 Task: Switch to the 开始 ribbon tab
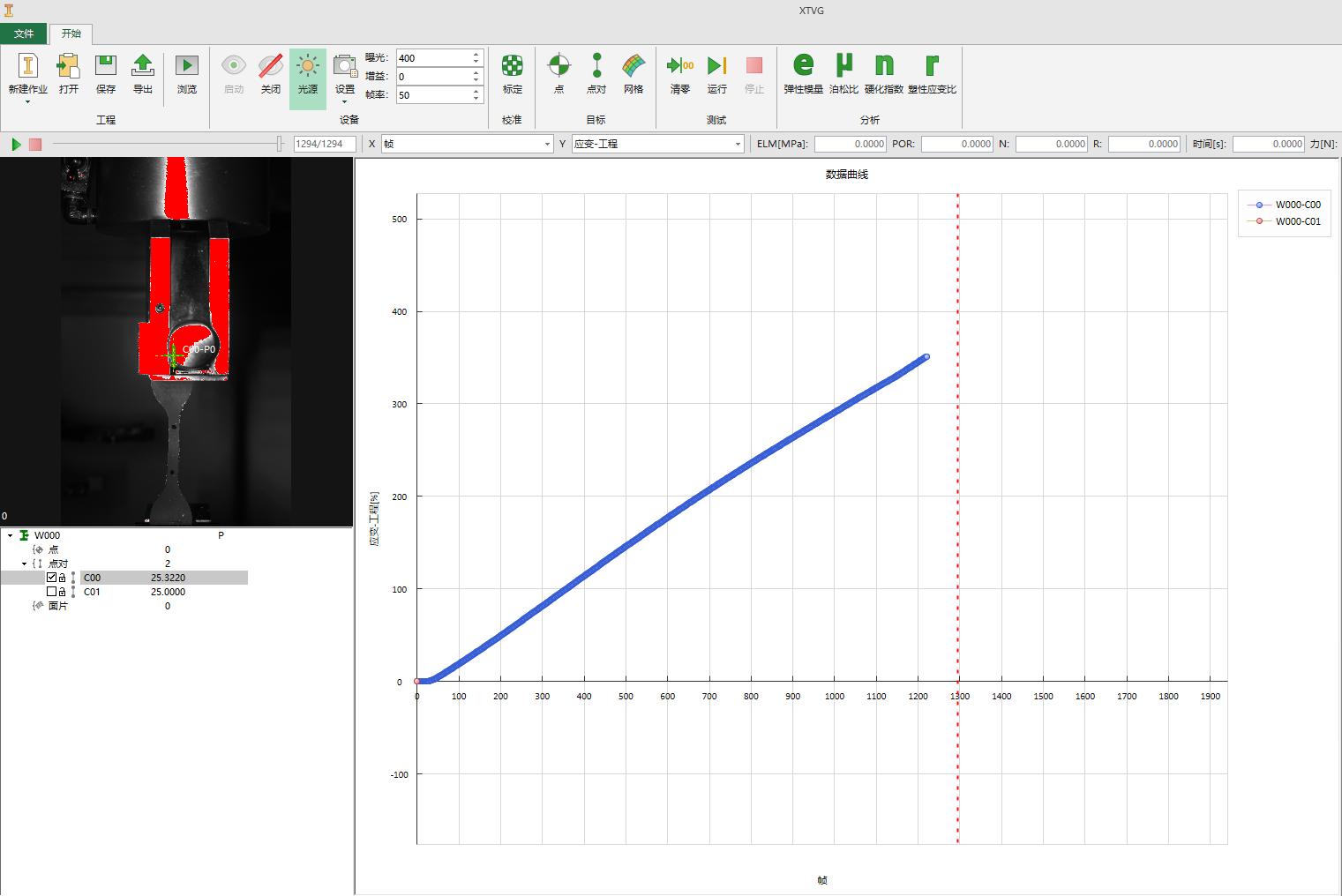point(71,34)
